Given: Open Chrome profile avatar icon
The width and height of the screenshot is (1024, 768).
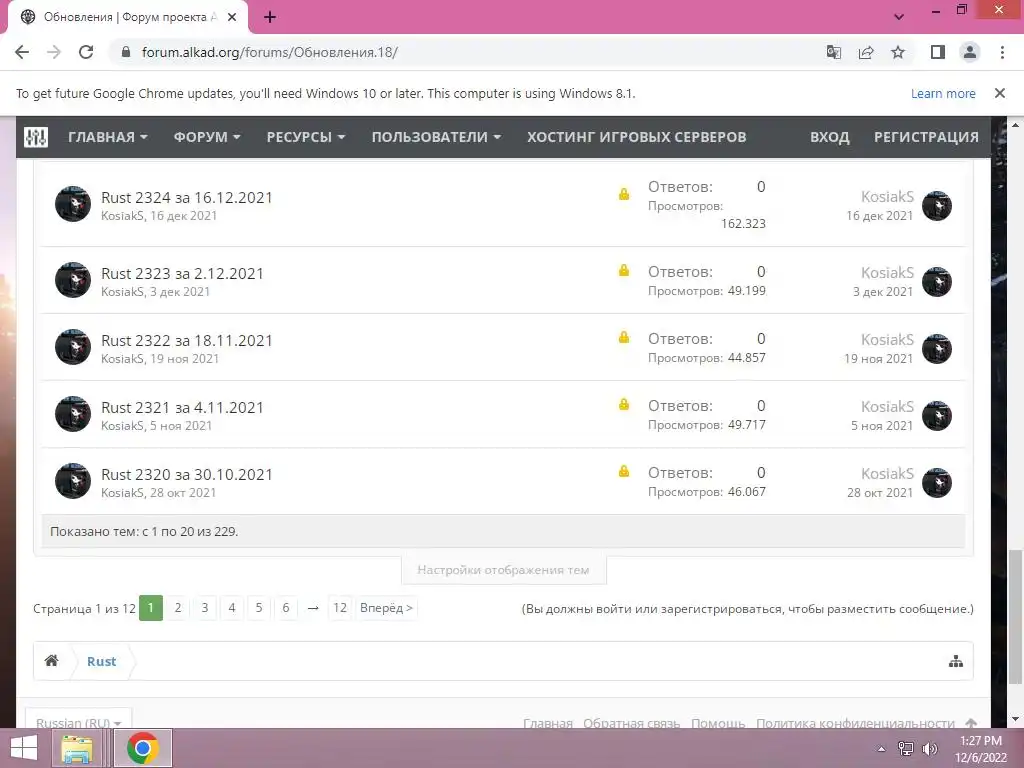Looking at the screenshot, I should tap(970, 52).
